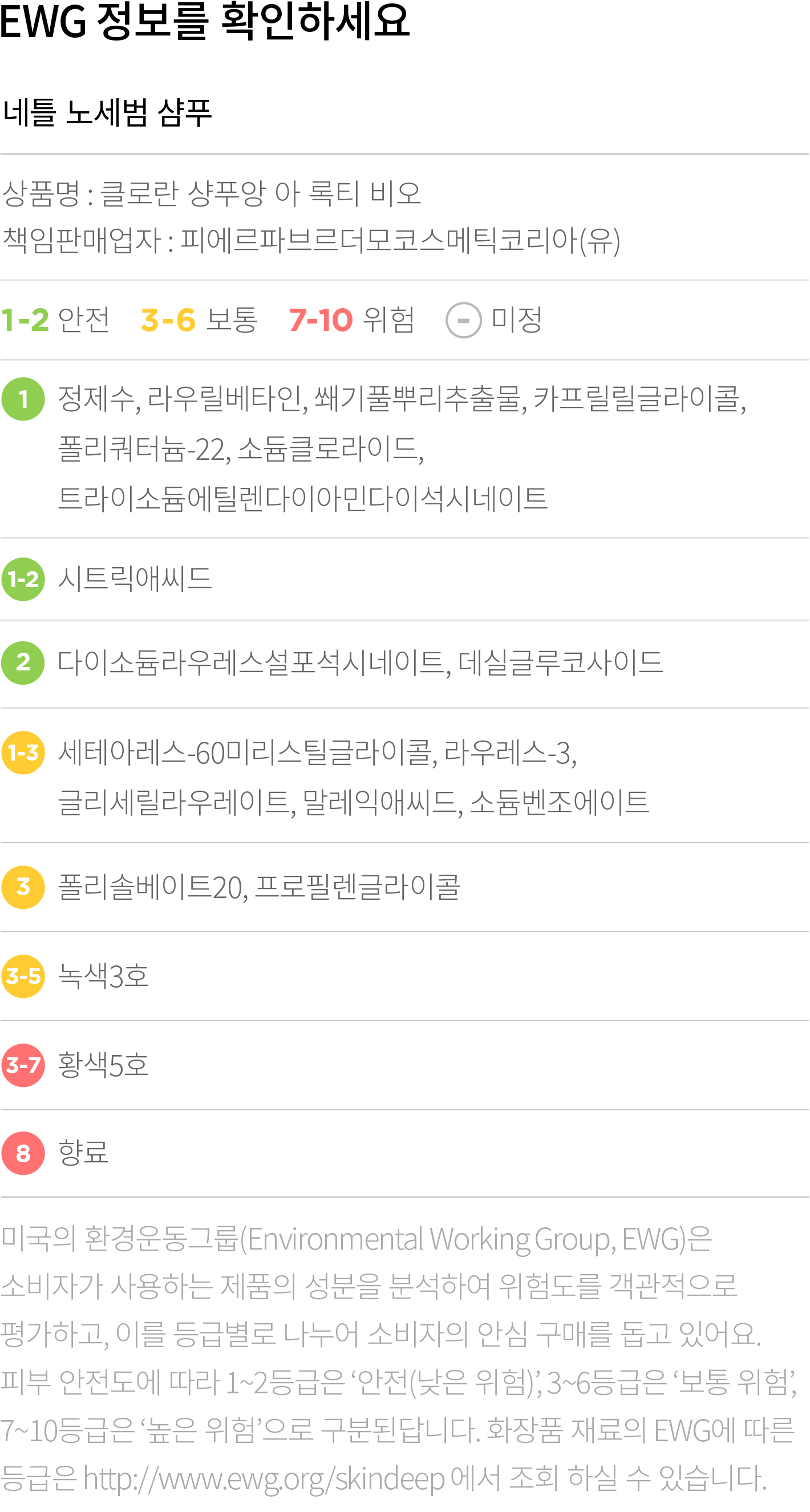This screenshot has height=1512, width=810.
Task: Click the green 1-2 grade badge
Action: (23, 579)
